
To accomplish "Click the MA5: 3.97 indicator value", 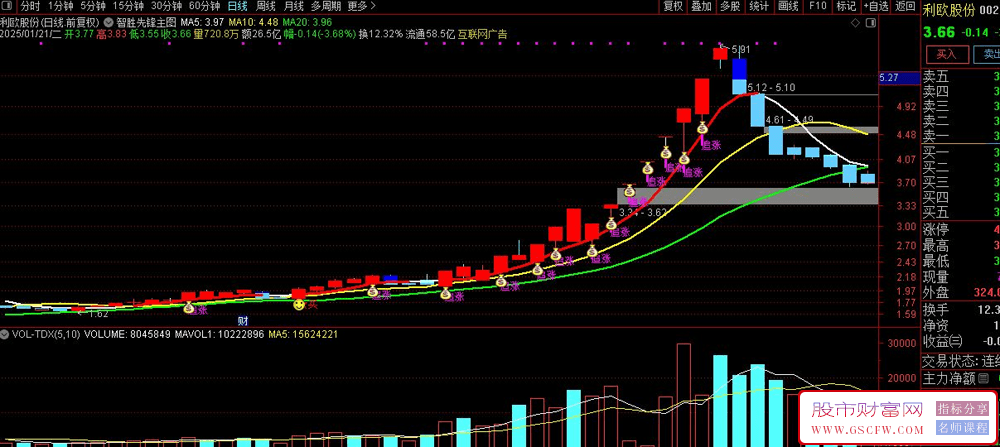I will click(x=200, y=22).
